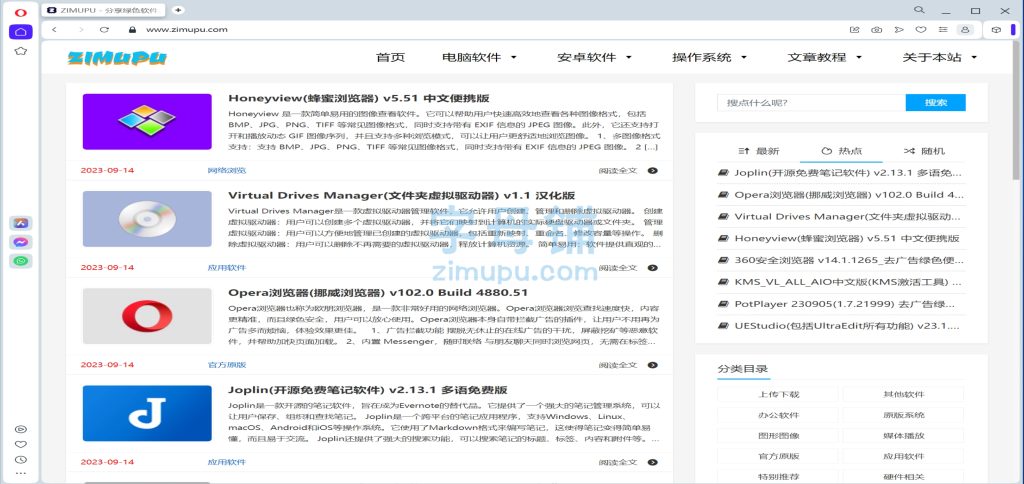Click the address bar URL www.zimupu.com
Image resolution: width=1024 pixels, height=484 pixels.
[186, 29]
